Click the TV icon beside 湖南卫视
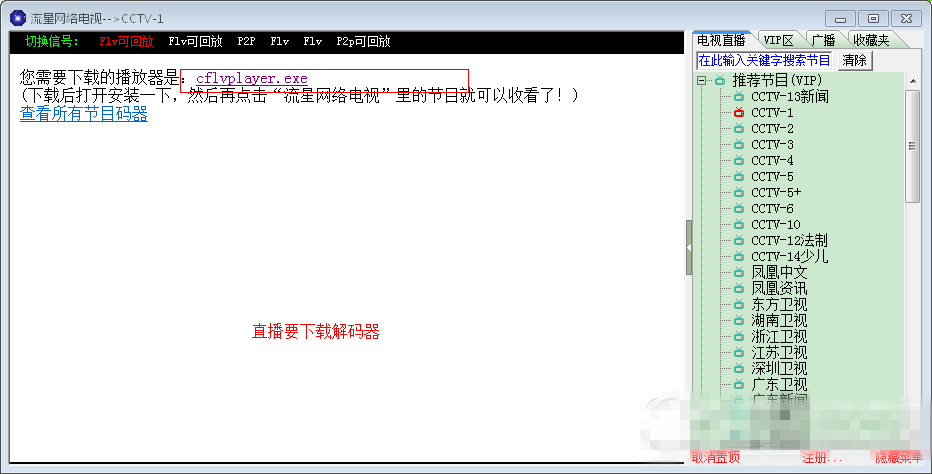The width and height of the screenshot is (932, 474). pyautogui.click(x=739, y=321)
